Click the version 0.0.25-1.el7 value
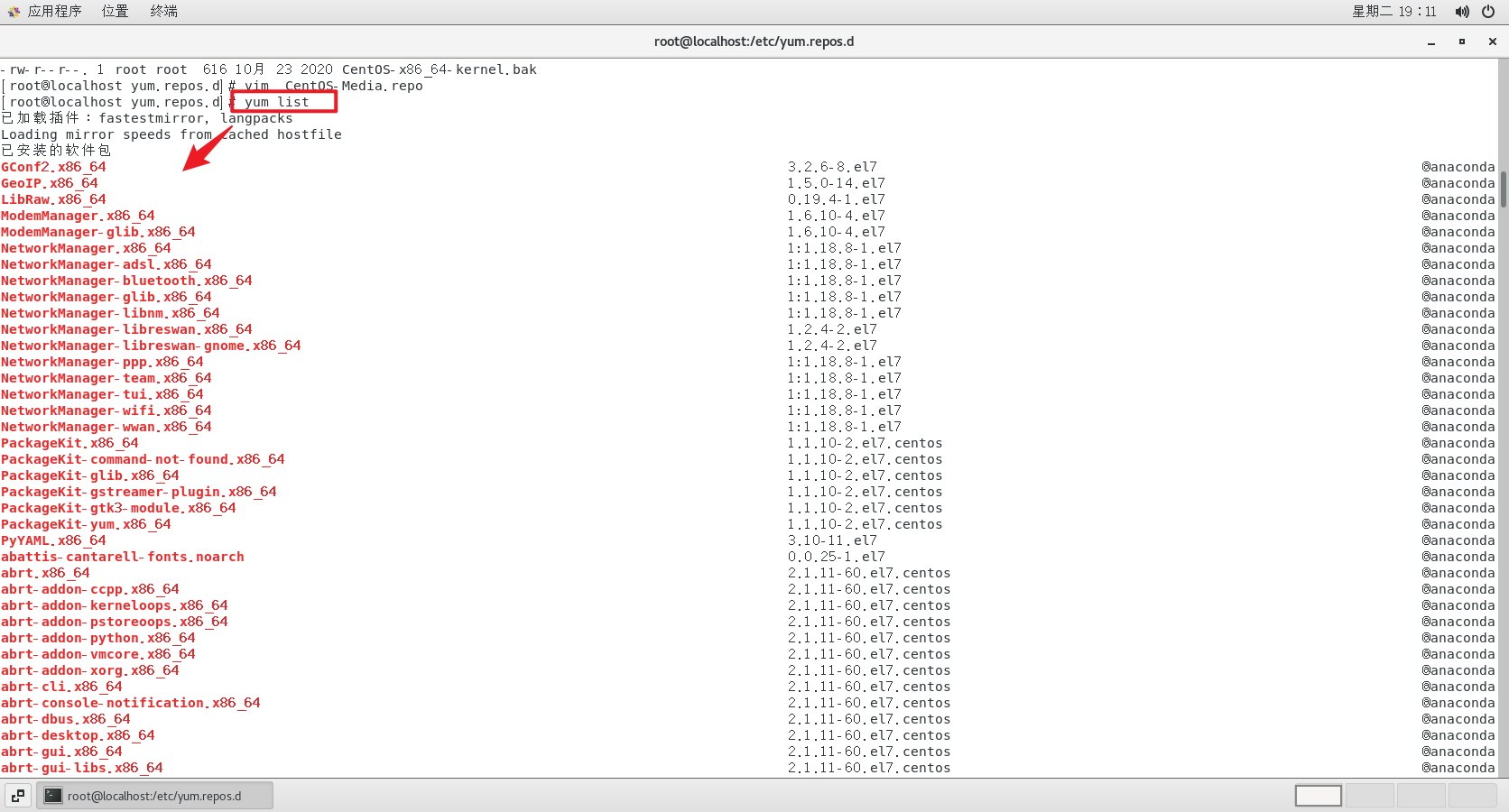 pyautogui.click(x=837, y=557)
